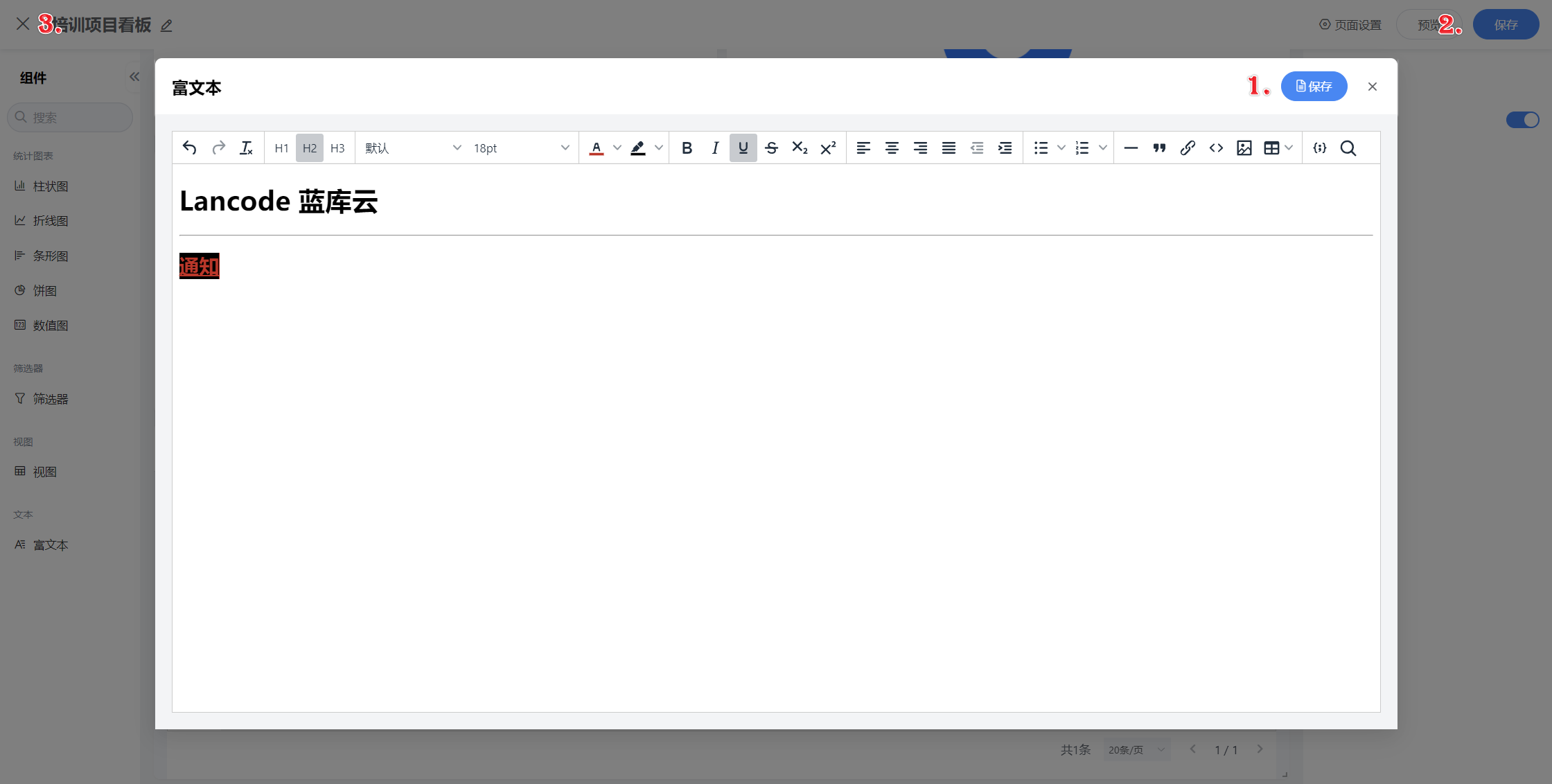Insert a hyperlink
The image size is (1552, 784).
(x=1188, y=148)
